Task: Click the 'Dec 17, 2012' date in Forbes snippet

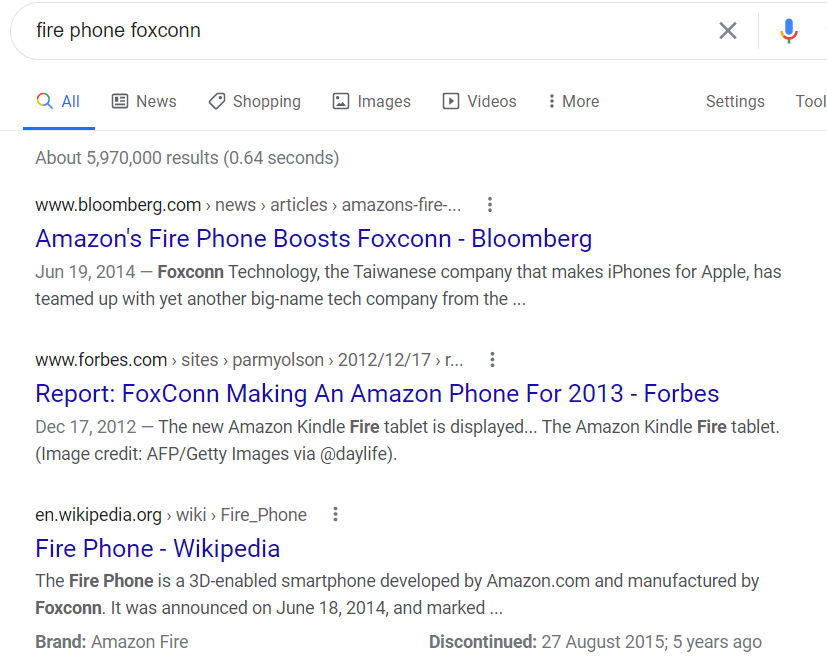Action: click(x=86, y=427)
